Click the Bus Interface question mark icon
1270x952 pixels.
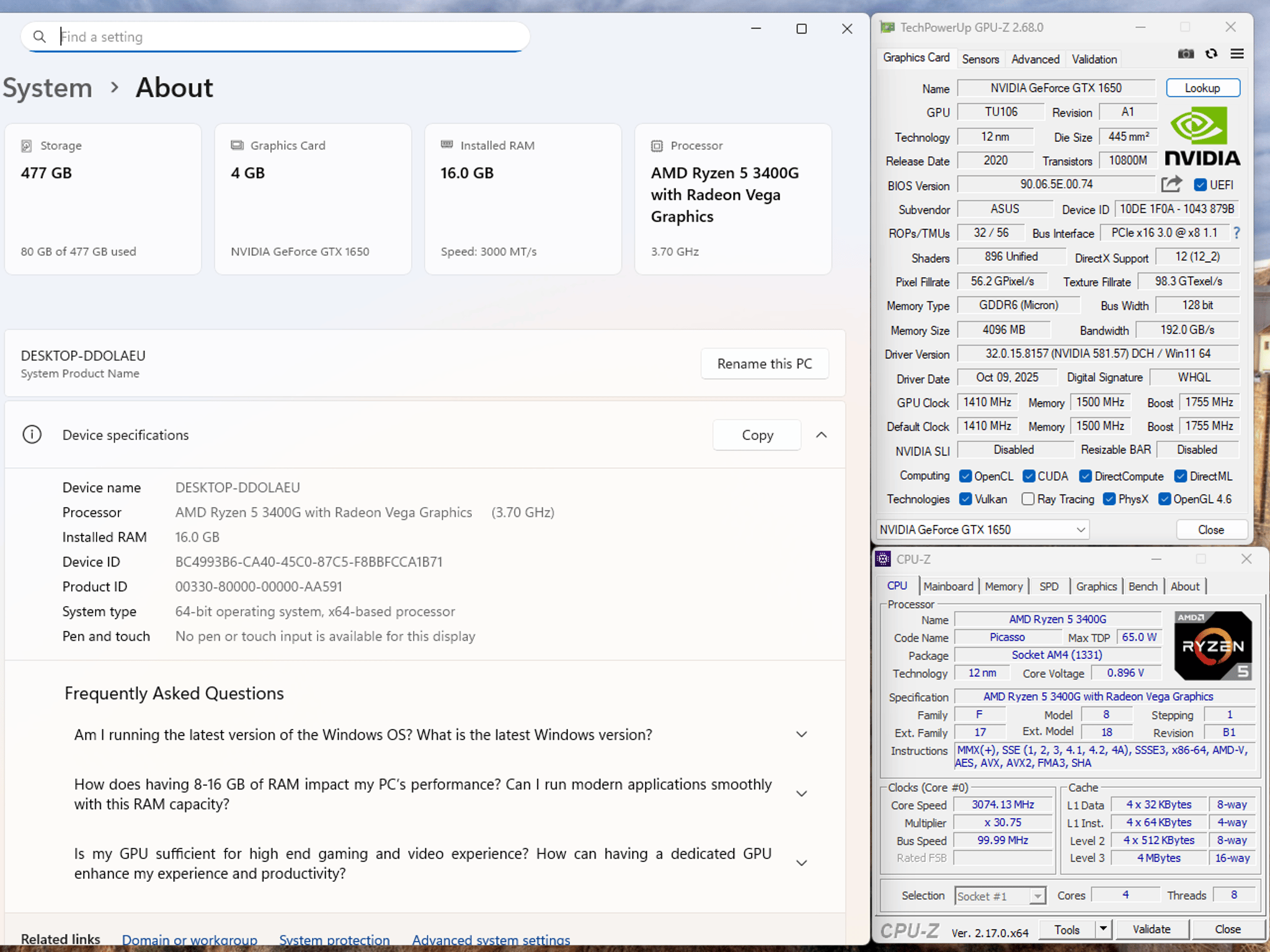[1237, 233]
